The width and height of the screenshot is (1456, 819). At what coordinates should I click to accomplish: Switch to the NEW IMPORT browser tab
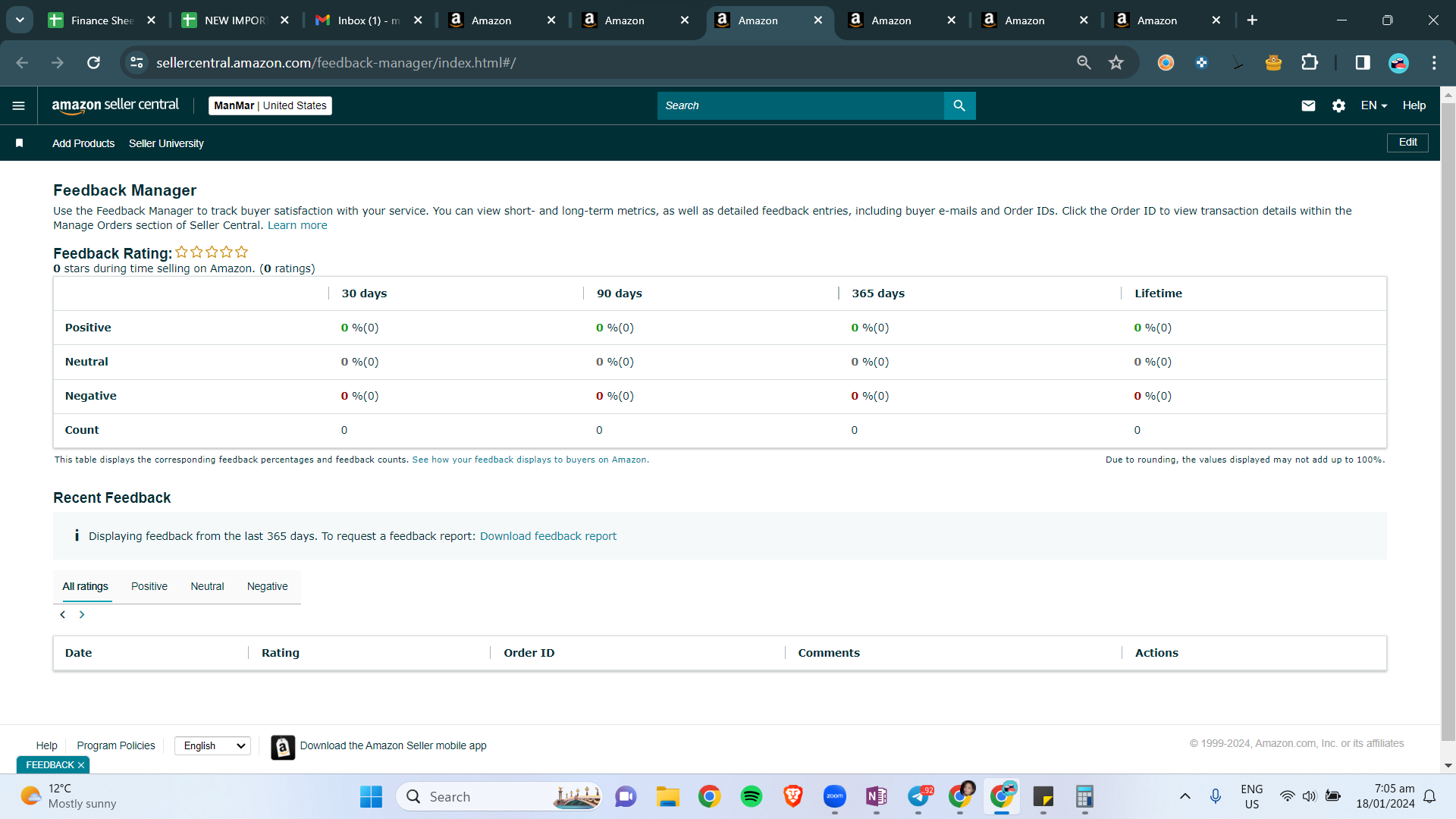236,20
